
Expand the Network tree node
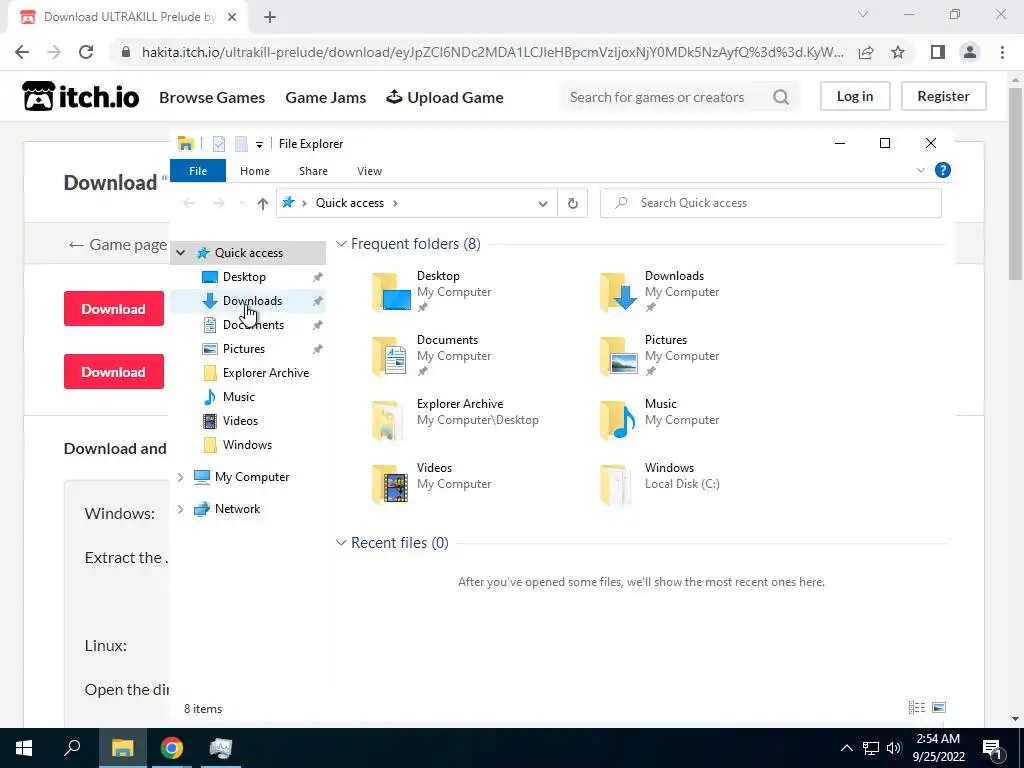tap(181, 509)
